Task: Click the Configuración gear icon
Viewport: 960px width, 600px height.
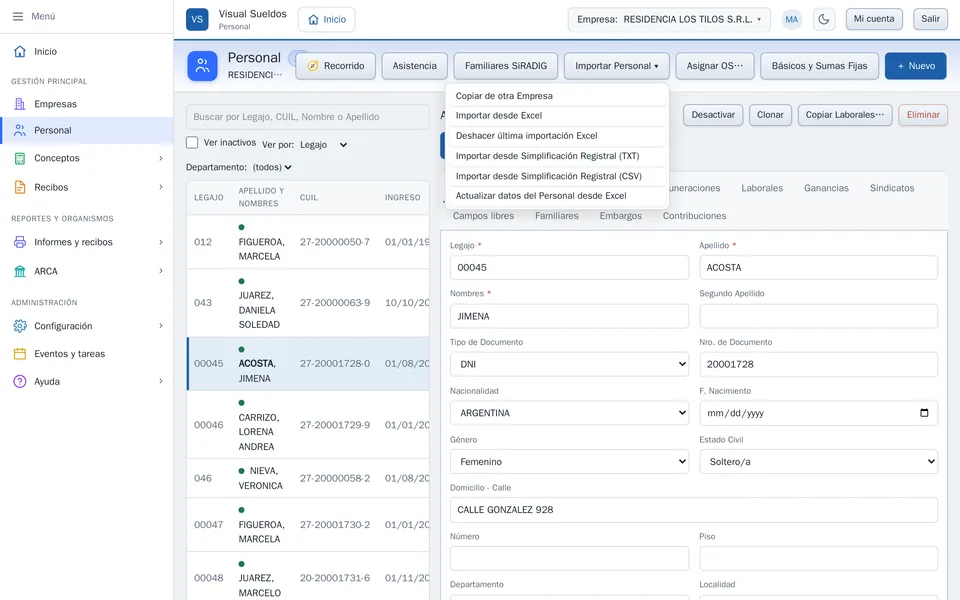Action: 20,326
